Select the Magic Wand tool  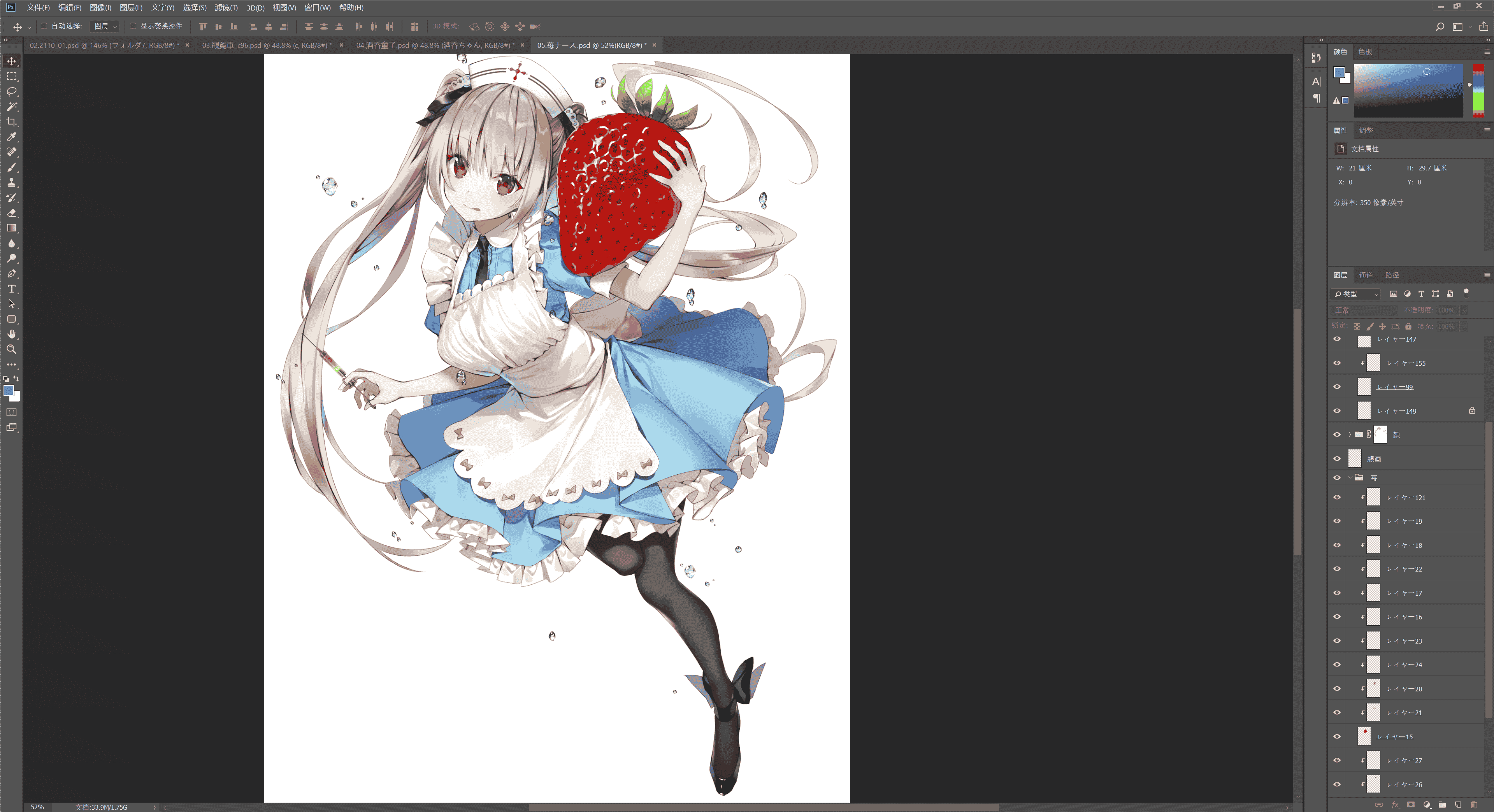(12, 107)
